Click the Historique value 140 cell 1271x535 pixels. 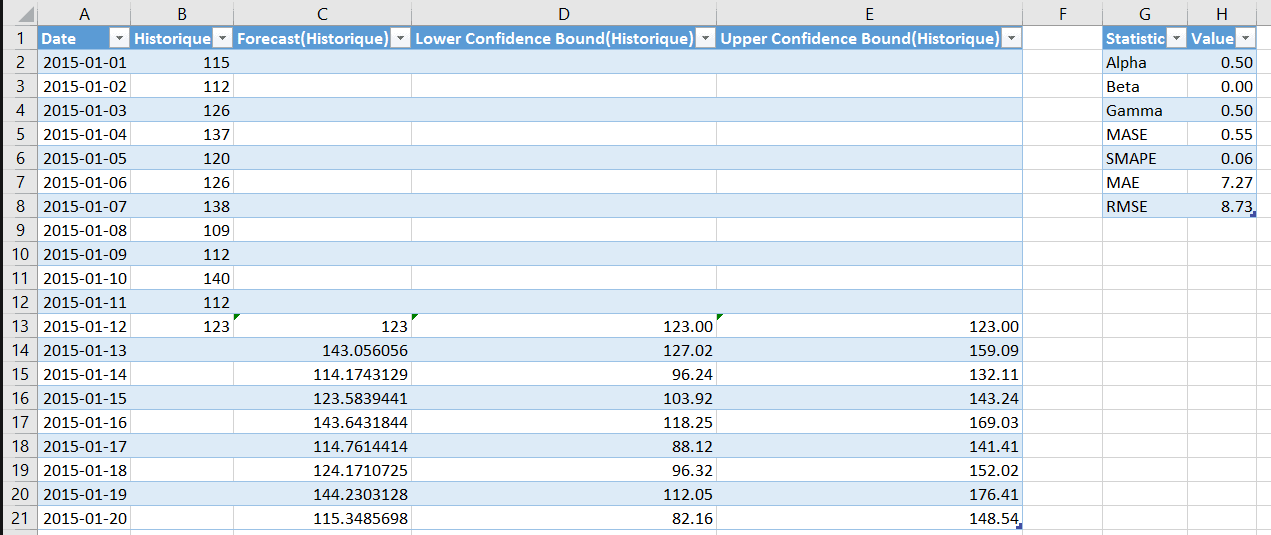[182, 278]
